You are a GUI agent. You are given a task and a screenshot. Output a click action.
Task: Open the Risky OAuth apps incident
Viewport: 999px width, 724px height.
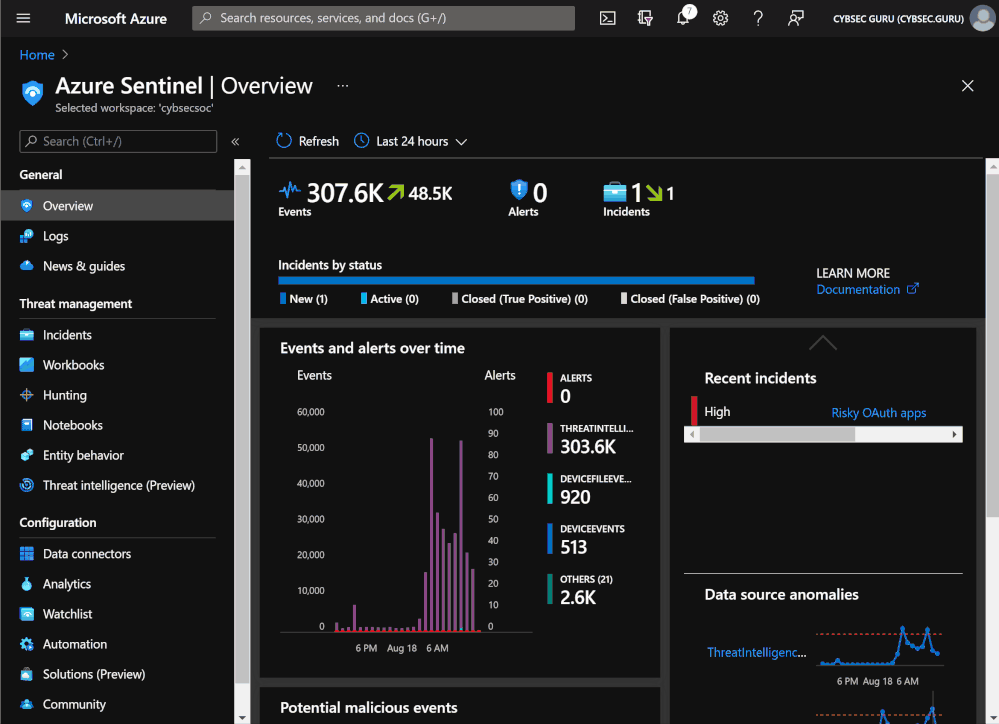click(879, 413)
